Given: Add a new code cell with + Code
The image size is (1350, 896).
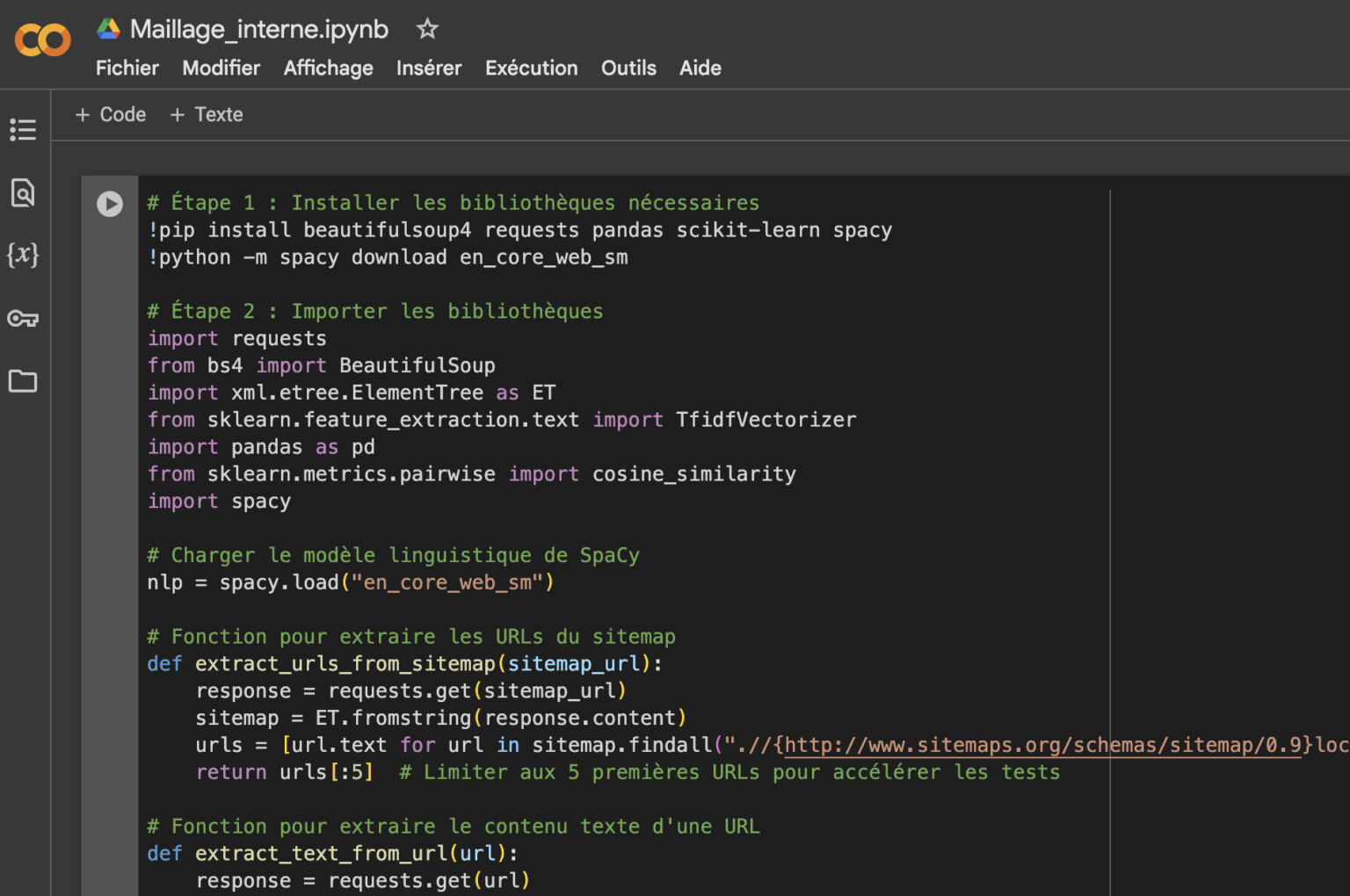Looking at the screenshot, I should tap(110, 114).
